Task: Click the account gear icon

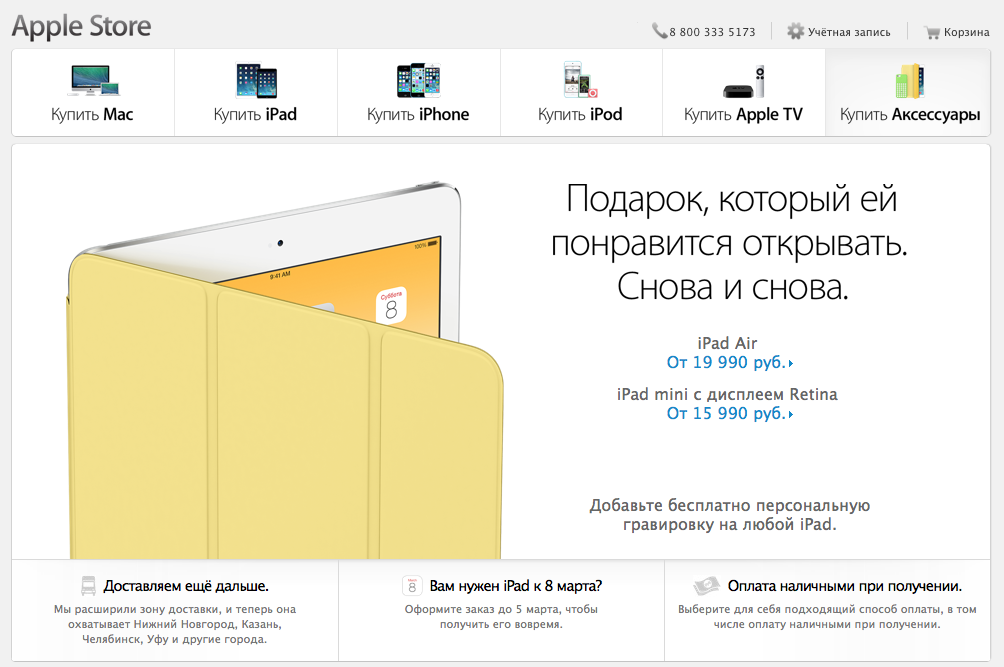Action: (795, 31)
